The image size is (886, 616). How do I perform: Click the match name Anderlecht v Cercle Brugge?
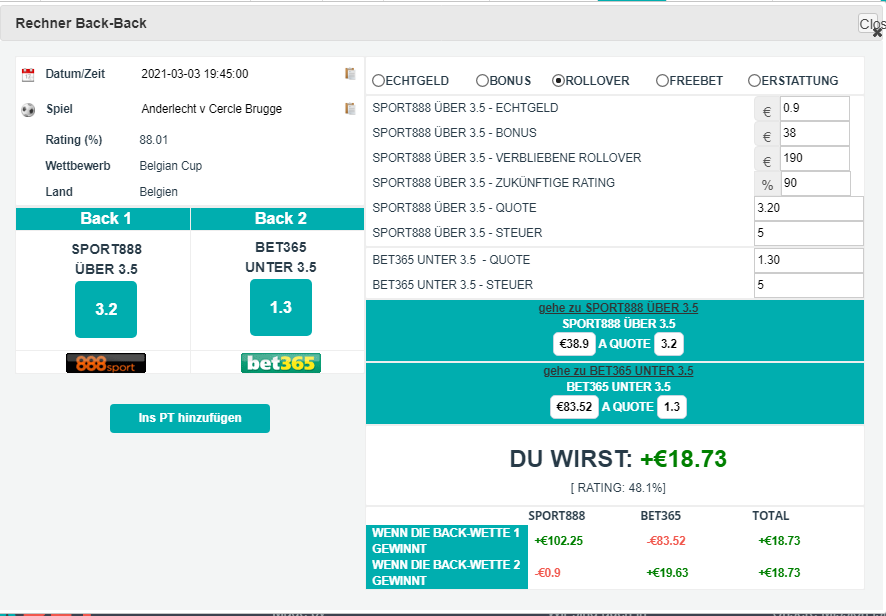tap(212, 109)
